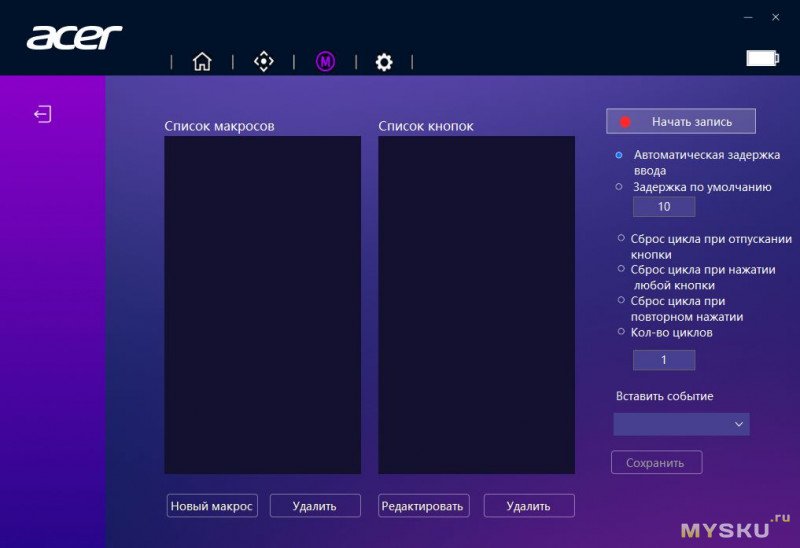Viewport: 800px width, 548px height.
Task: Click the cycle count field showing 1
Action: [664, 360]
